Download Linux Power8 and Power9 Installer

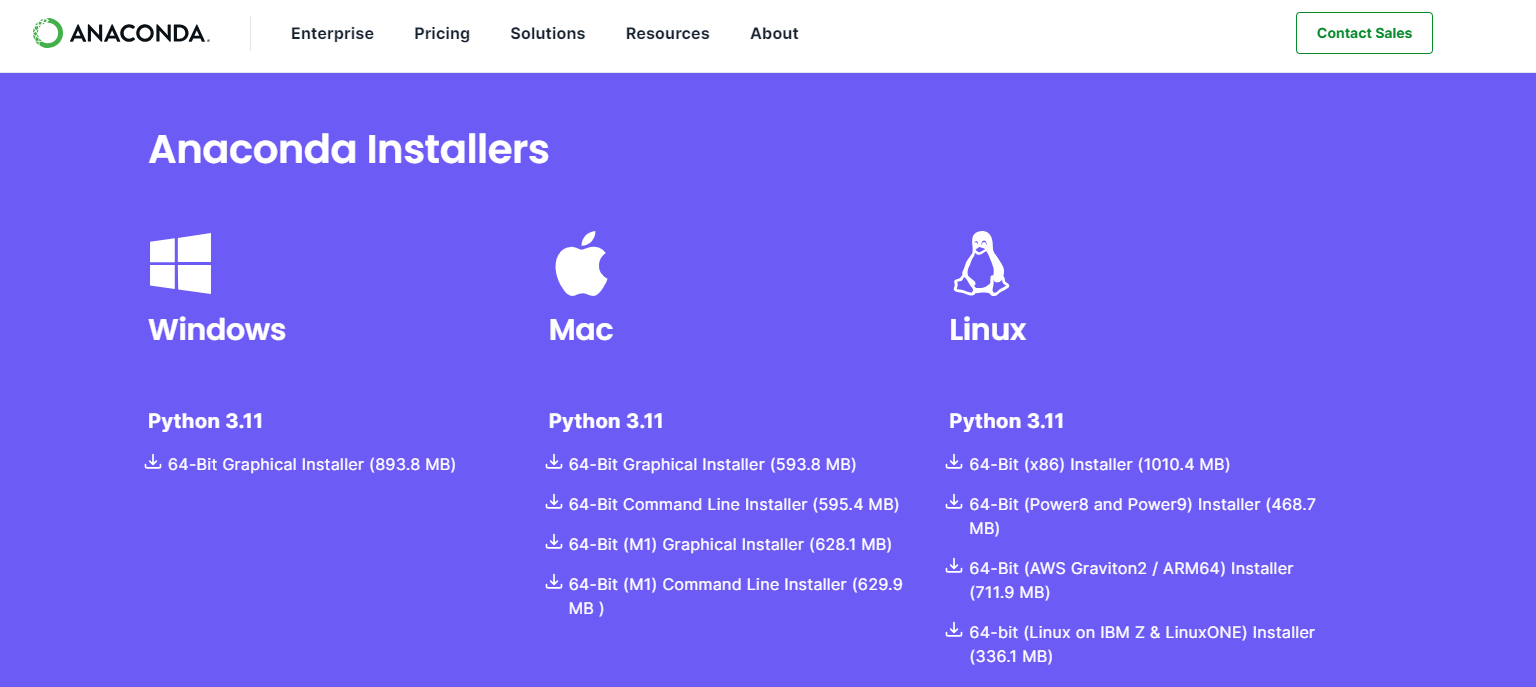(x=1142, y=516)
